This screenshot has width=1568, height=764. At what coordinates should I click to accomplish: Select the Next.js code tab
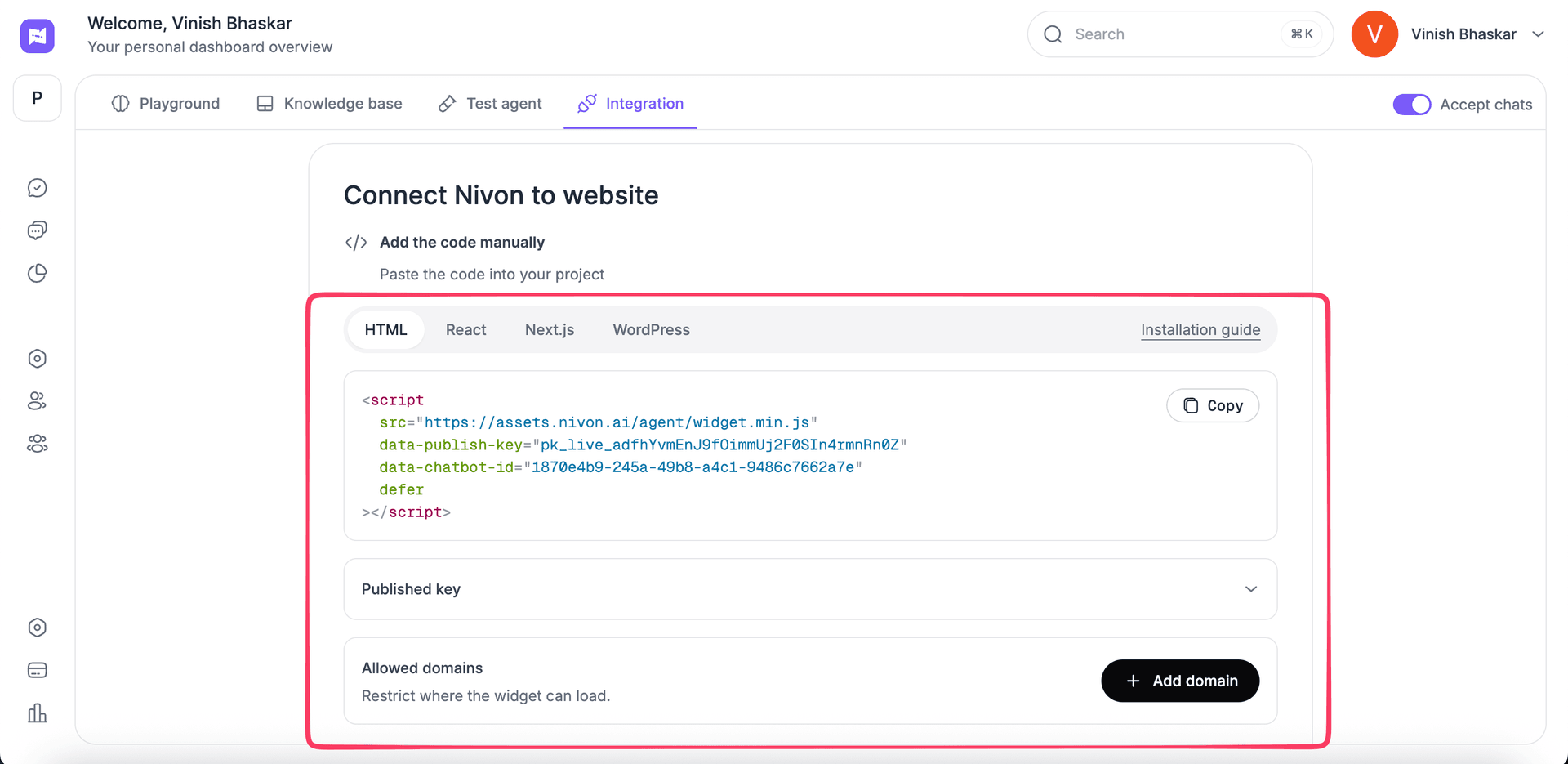click(550, 330)
